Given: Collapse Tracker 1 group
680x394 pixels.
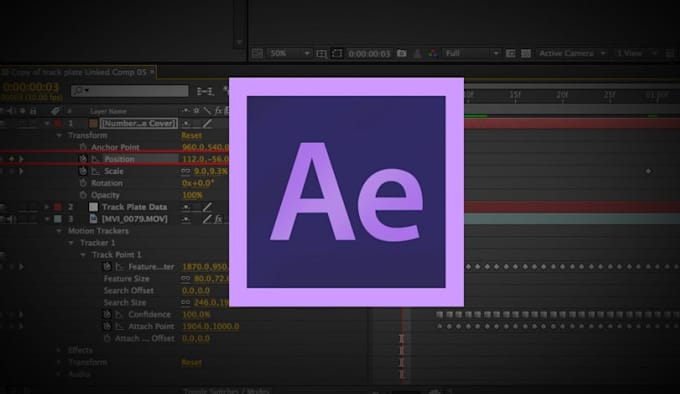Looking at the screenshot, I should pyautogui.click(x=71, y=243).
